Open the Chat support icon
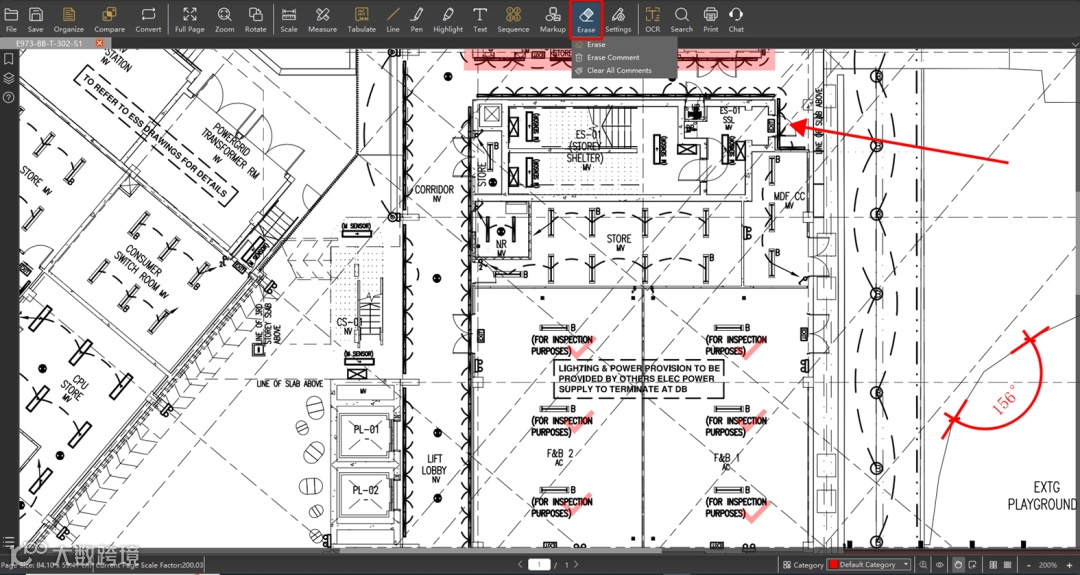 point(736,19)
